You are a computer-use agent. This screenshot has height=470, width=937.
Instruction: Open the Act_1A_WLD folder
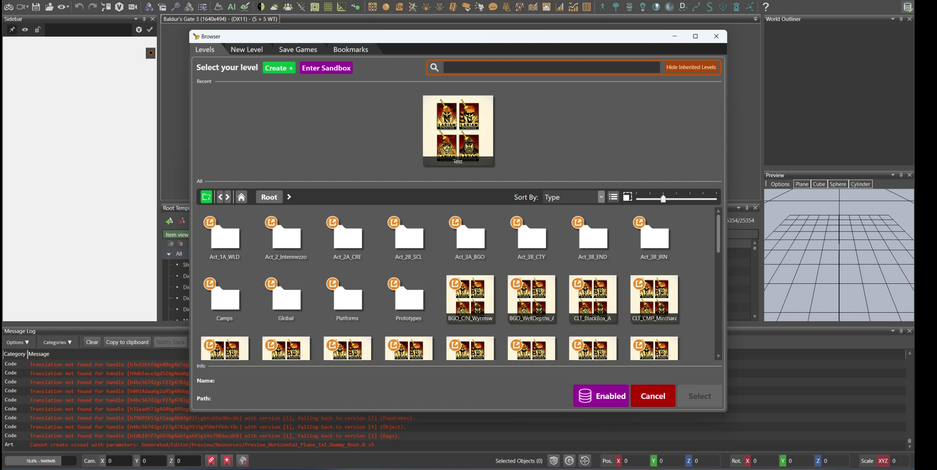pyautogui.click(x=225, y=237)
